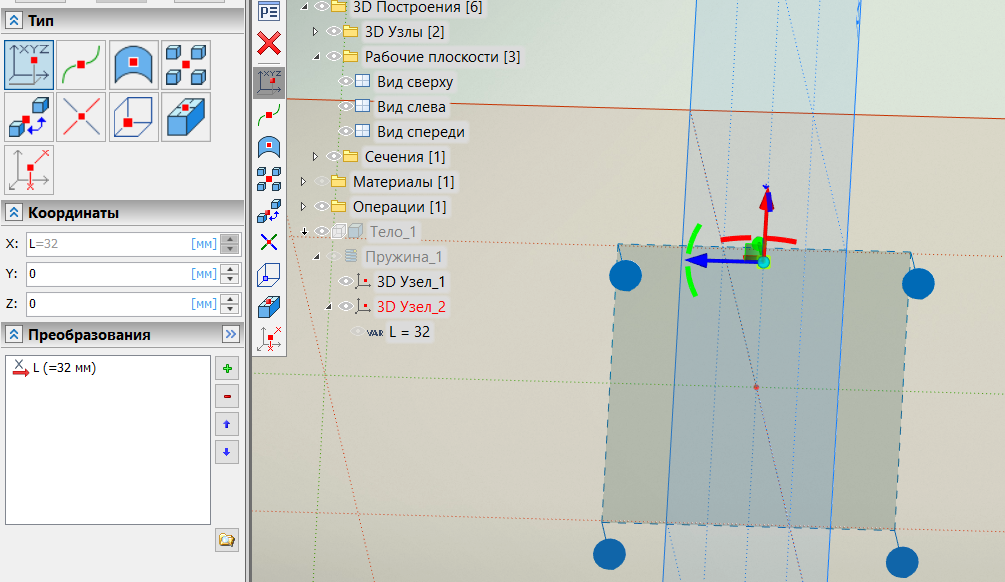Click the two-cubes-with-arrows icon in vertical toolbar
1005x582 pixels.
coord(269,211)
